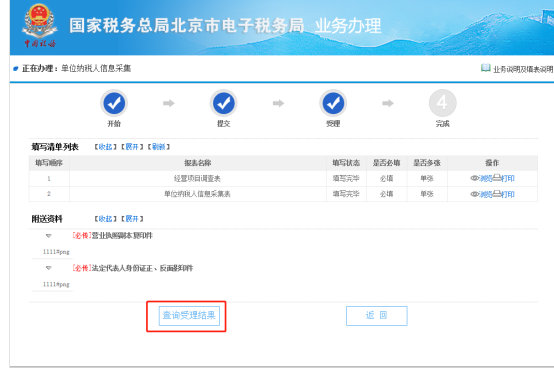Open 1111#png under 营业执照副本复印件
554x371 pixels.
tap(56, 252)
